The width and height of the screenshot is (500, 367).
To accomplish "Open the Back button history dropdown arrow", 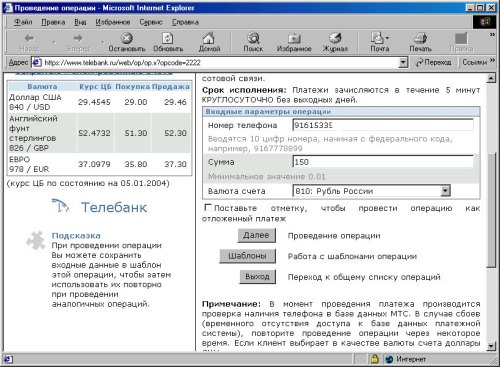I will [54, 42].
